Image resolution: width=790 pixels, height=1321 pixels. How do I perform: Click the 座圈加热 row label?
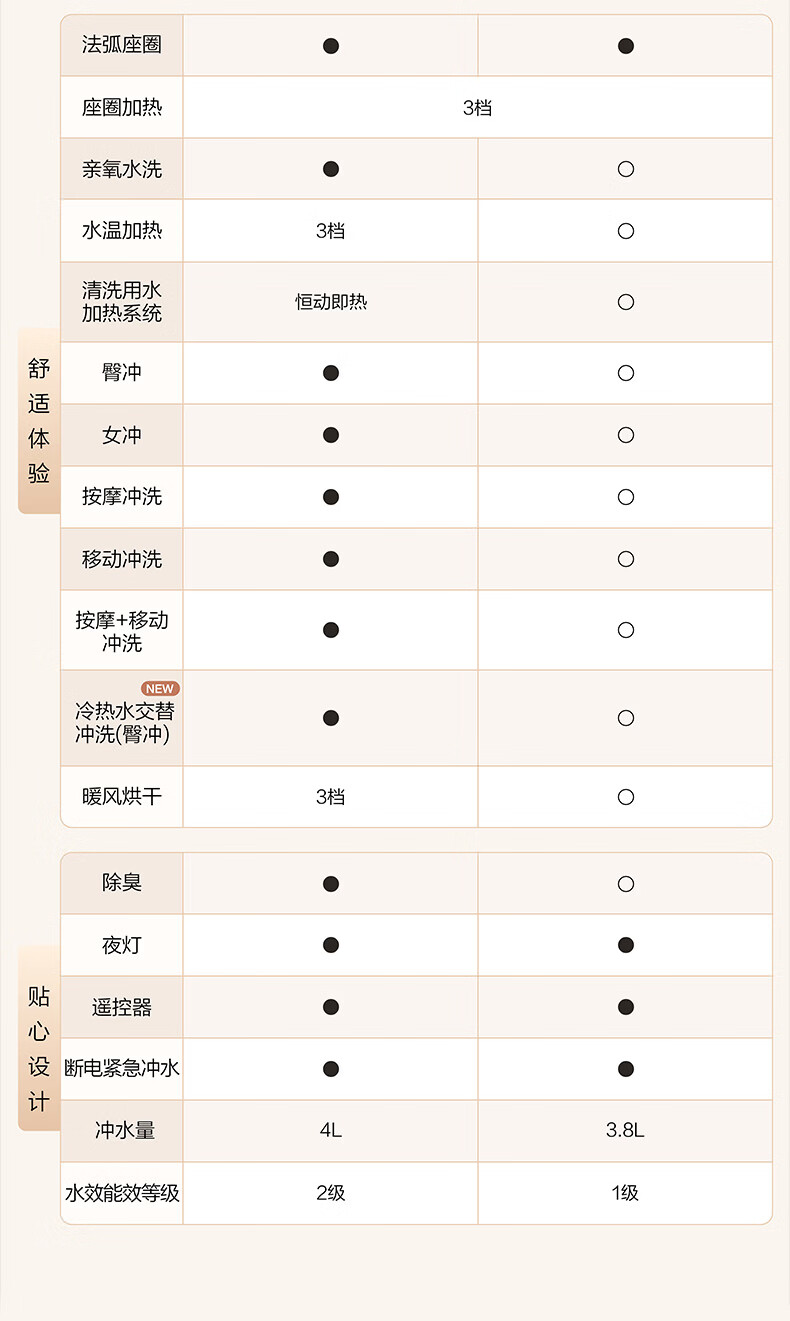pyautogui.click(x=122, y=107)
